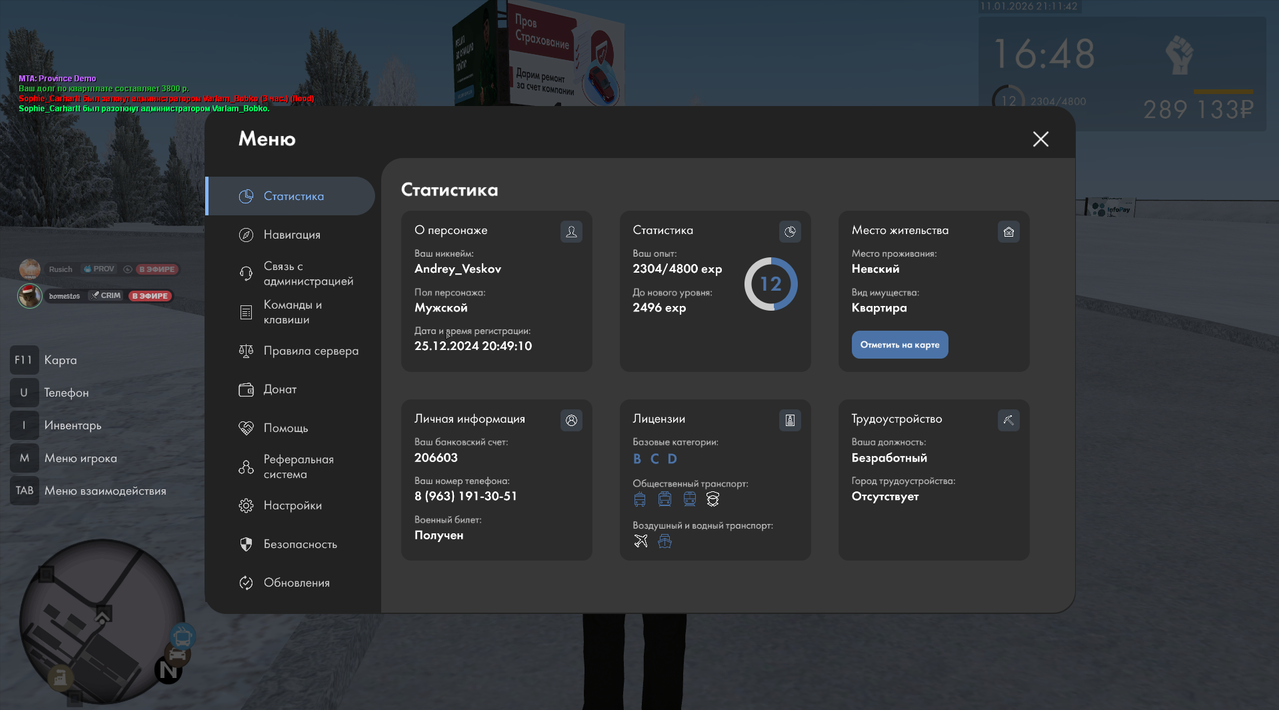This screenshot has width=1279, height=710.
Task: Click the gear icon for Настройки
Action: click(x=246, y=506)
